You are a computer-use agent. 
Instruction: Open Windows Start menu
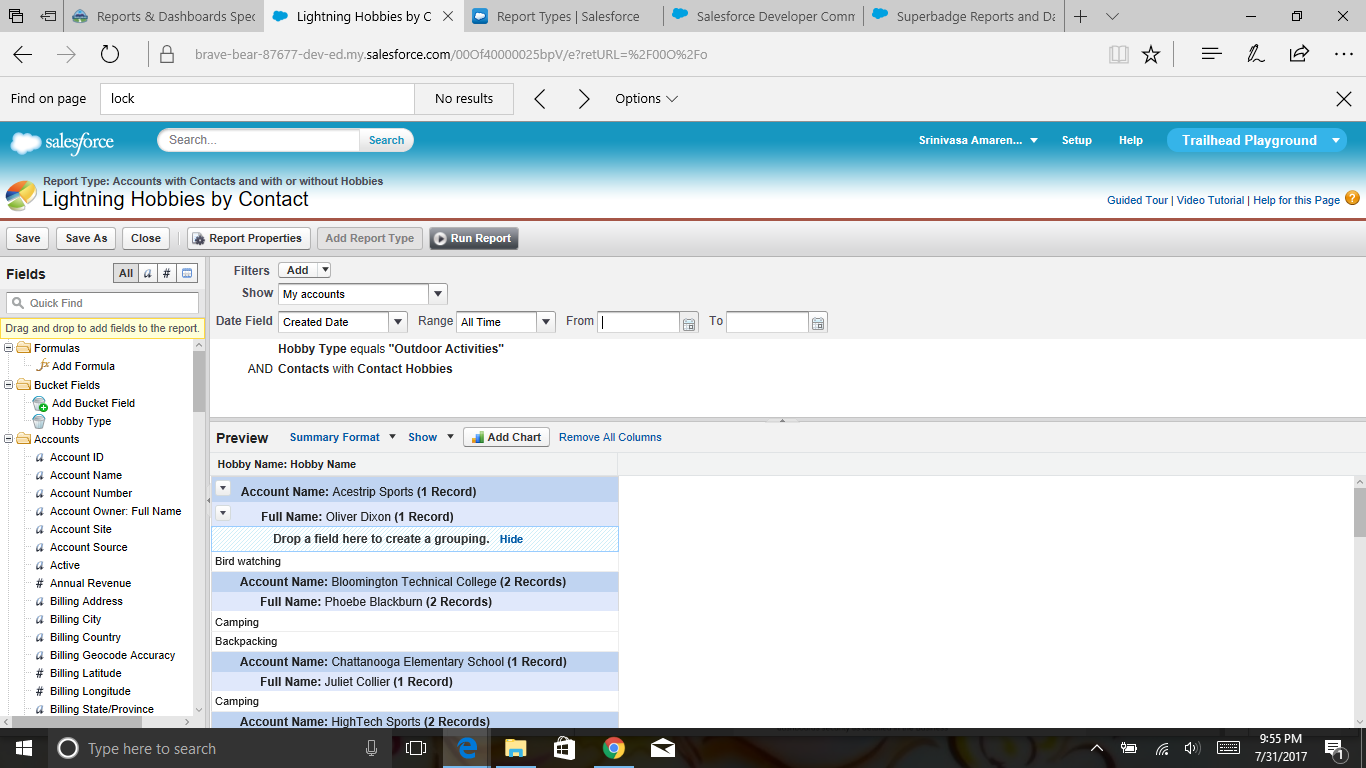point(23,748)
